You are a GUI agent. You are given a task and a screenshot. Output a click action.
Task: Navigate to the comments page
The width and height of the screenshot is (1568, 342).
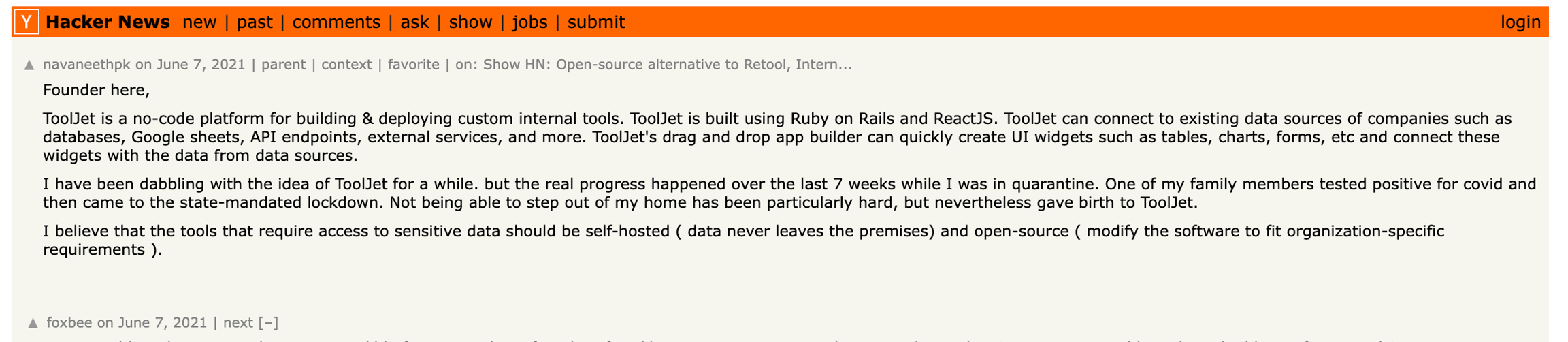[x=336, y=22]
